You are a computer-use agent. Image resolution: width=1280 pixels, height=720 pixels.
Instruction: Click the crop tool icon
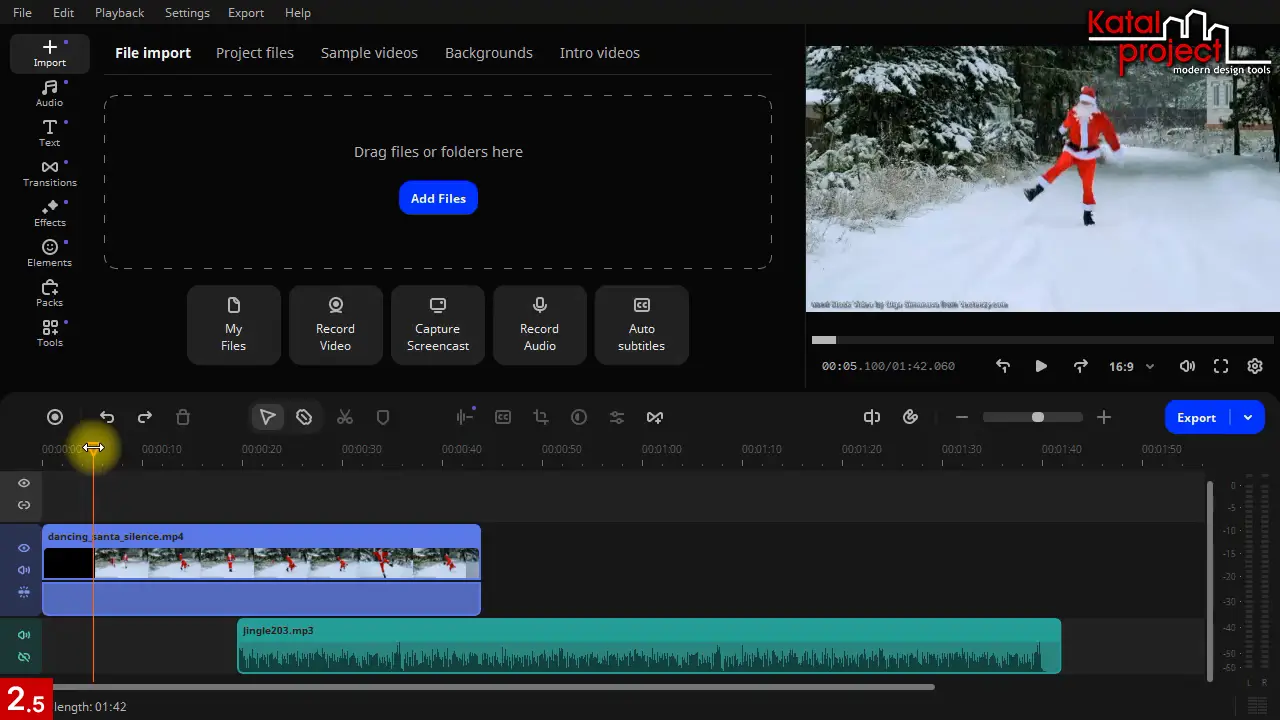pyautogui.click(x=541, y=417)
